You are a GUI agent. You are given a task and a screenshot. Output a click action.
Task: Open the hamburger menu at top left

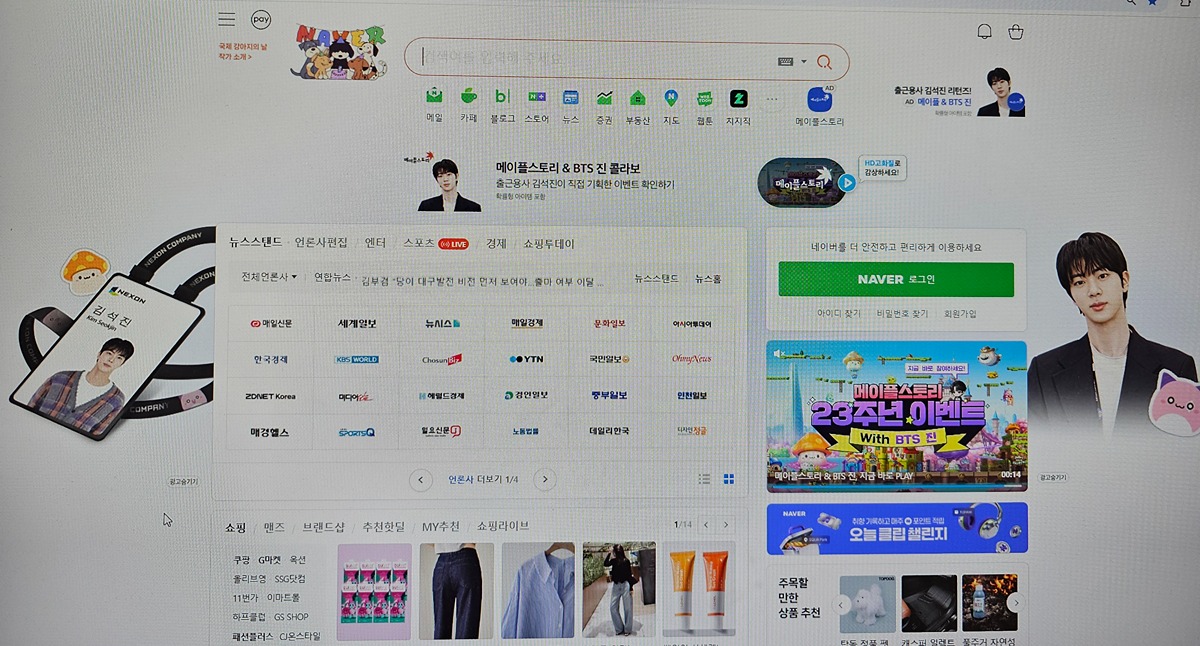click(227, 20)
